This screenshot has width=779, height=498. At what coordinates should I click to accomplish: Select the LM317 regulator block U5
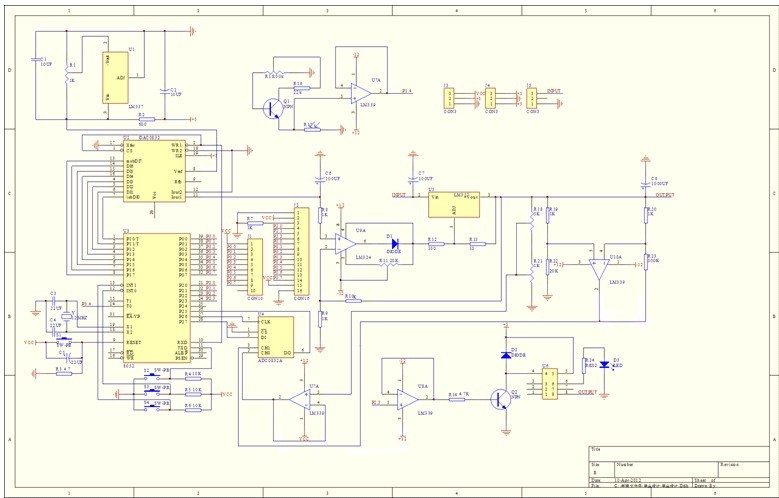click(454, 205)
